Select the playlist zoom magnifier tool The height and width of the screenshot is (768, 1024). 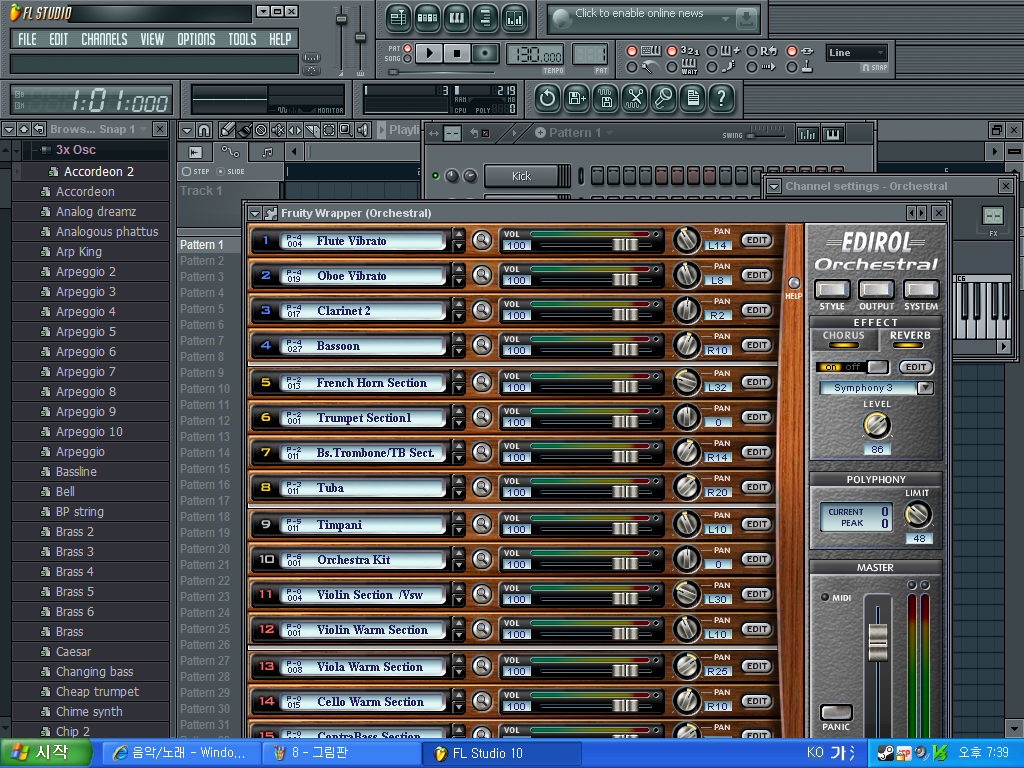coord(346,130)
